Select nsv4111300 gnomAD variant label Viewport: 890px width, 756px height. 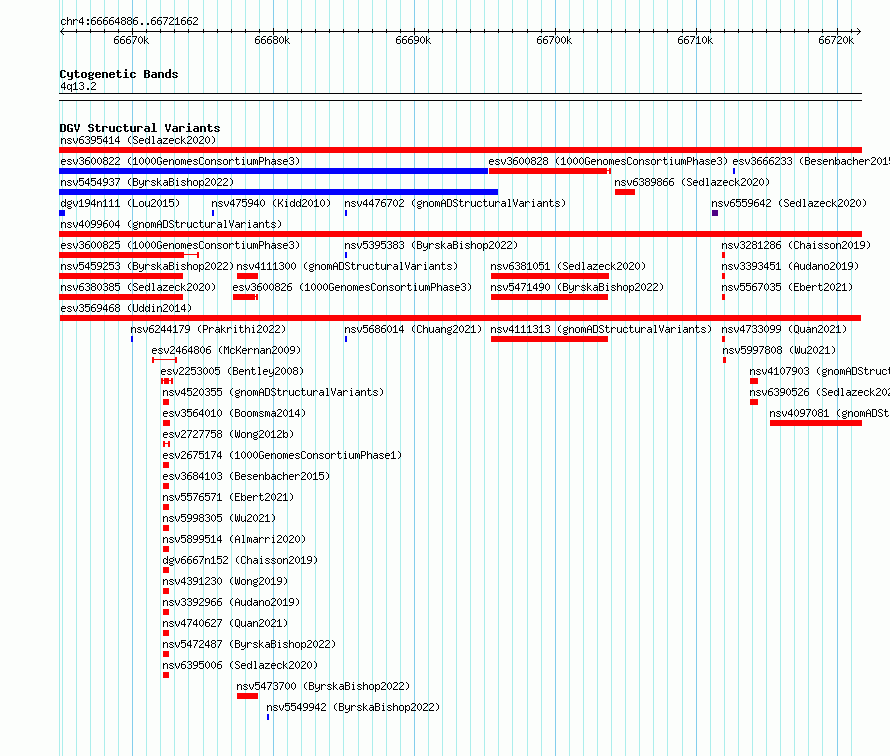pos(347,266)
